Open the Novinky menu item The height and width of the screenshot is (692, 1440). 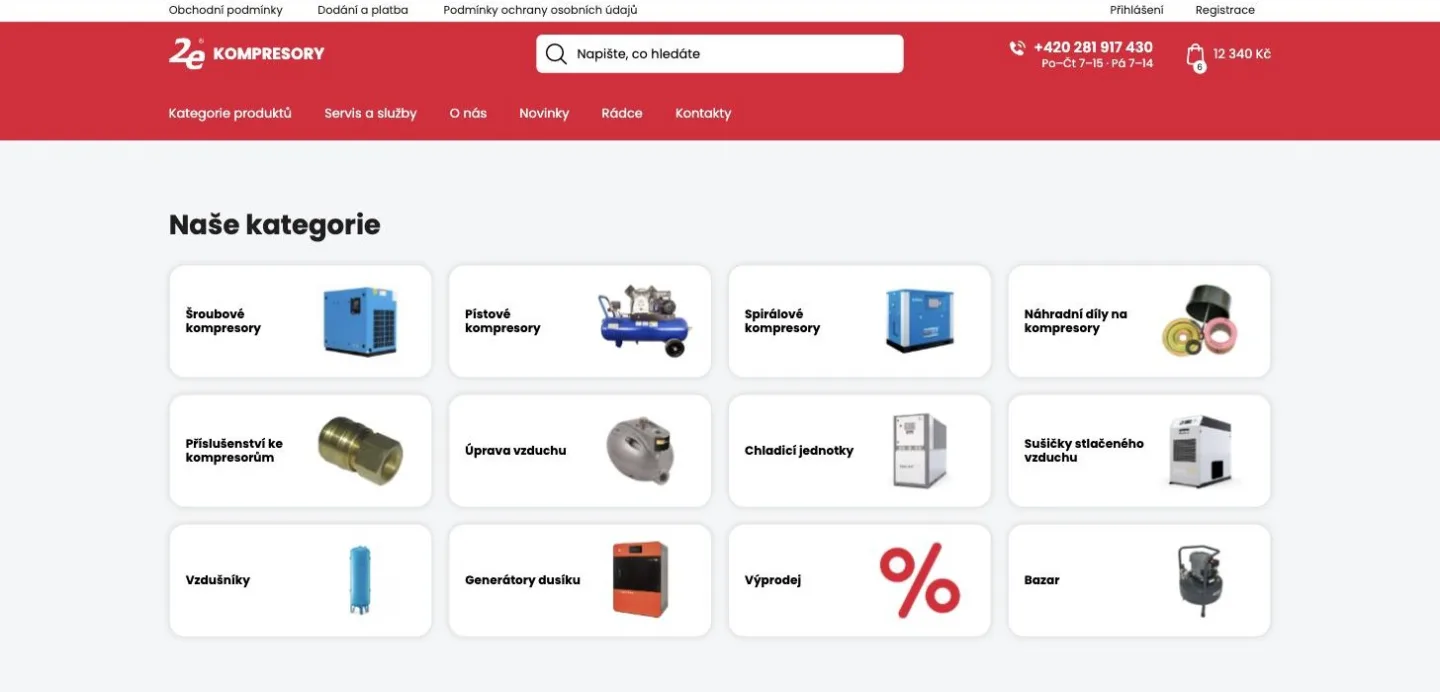pyautogui.click(x=544, y=113)
